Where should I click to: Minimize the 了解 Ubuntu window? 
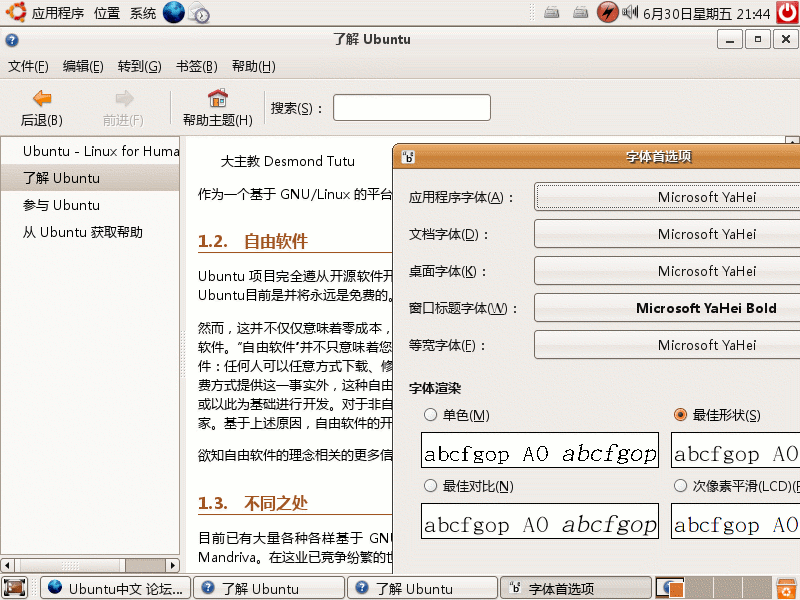[730, 39]
